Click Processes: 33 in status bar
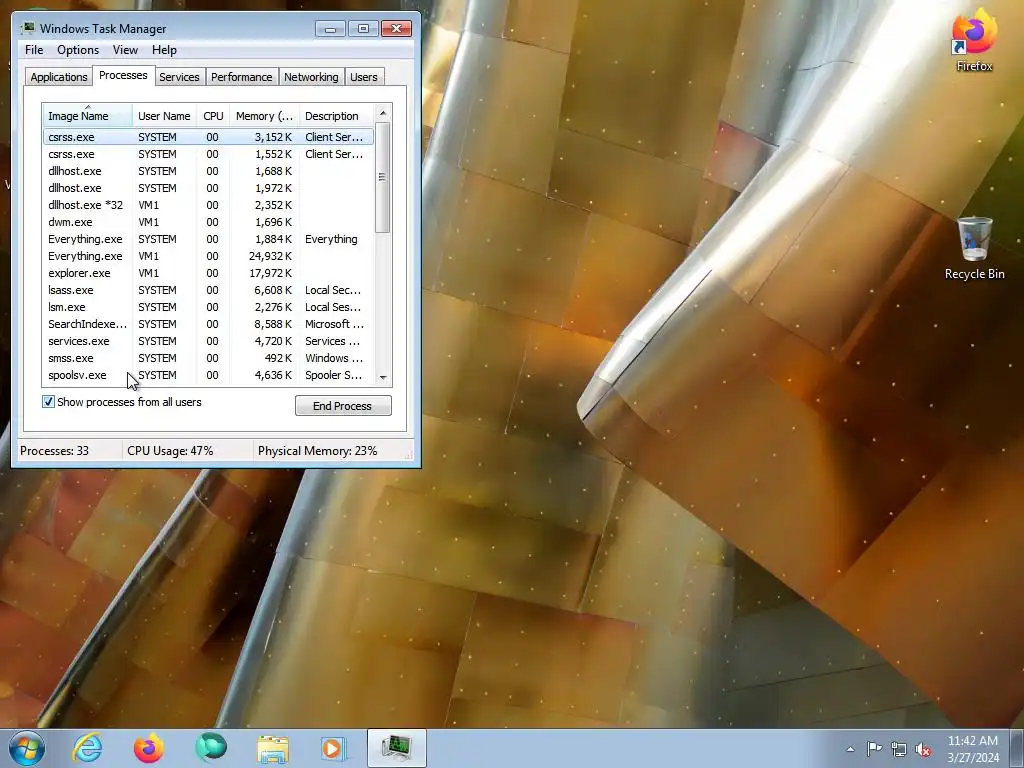Screen dimensions: 1024x768 click(x=54, y=451)
